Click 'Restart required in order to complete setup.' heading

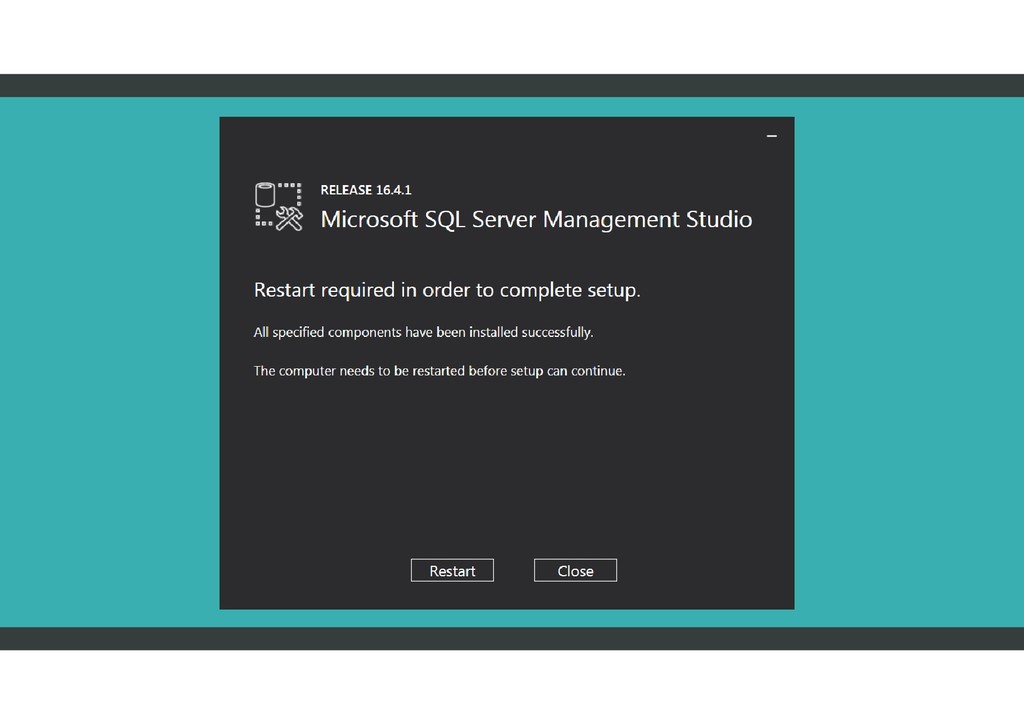(447, 290)
